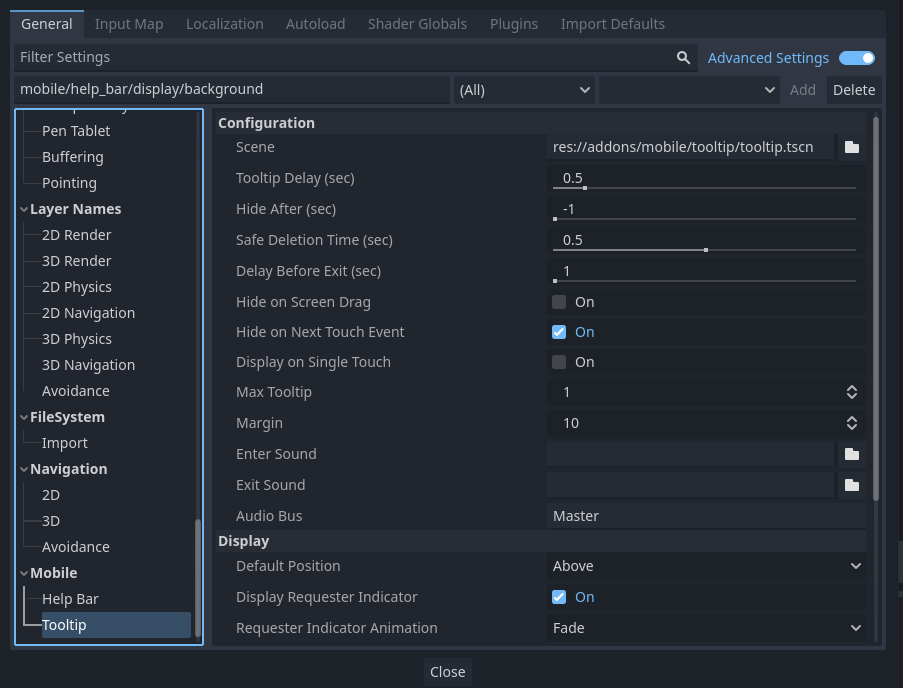This screenshot has width=903, height=688.
Task: Browse for Exit Sound file
Action: pos(852,485)
